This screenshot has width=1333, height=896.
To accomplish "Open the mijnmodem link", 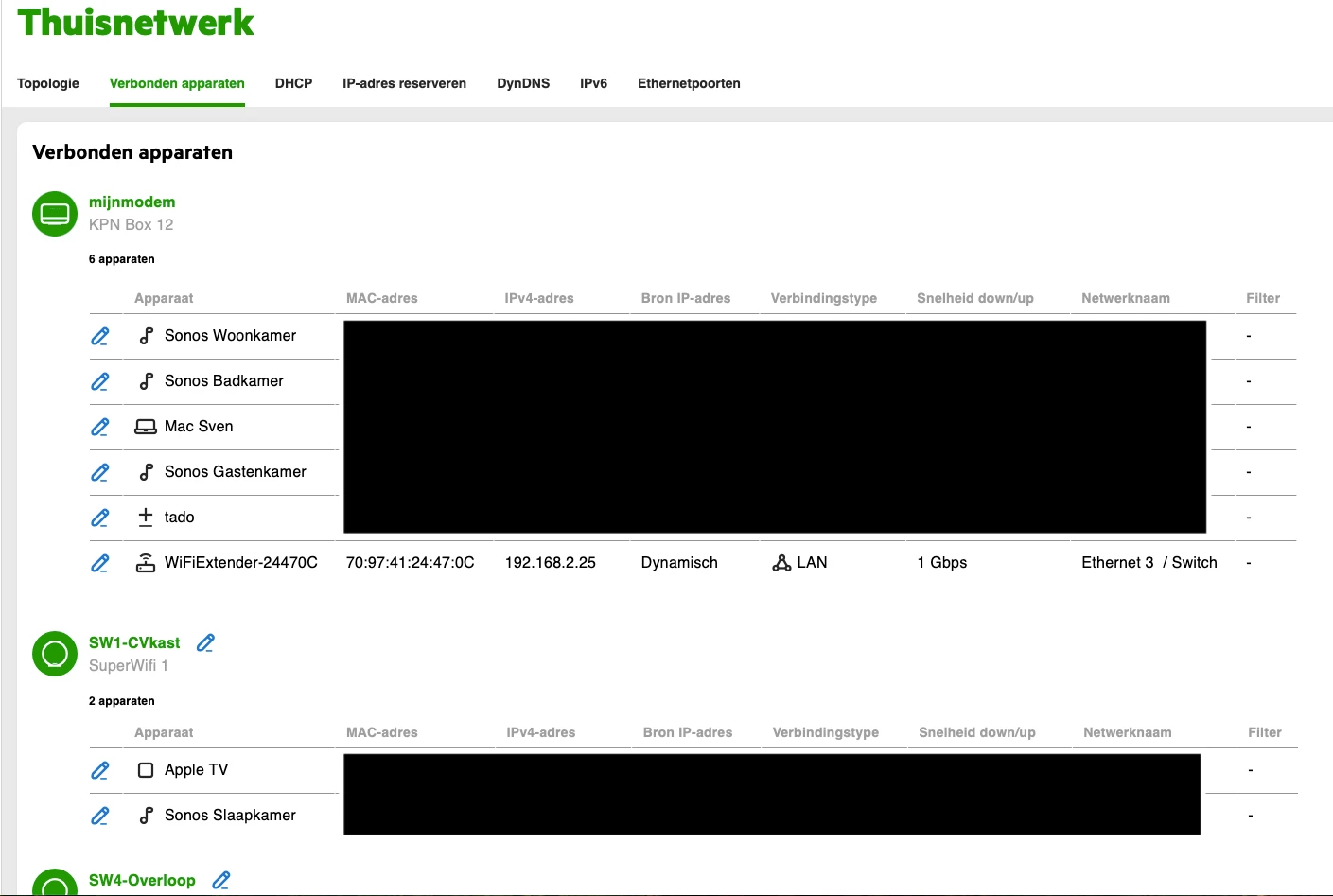I will [132, 202].
